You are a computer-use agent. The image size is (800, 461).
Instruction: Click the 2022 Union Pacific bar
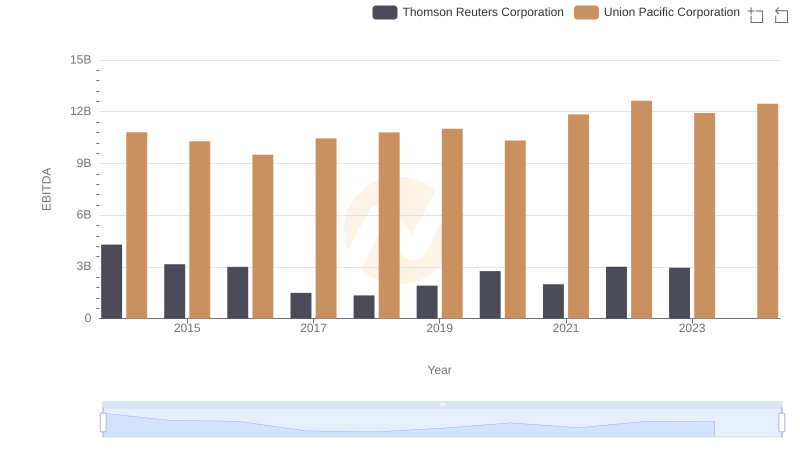(x=641, y=210)
